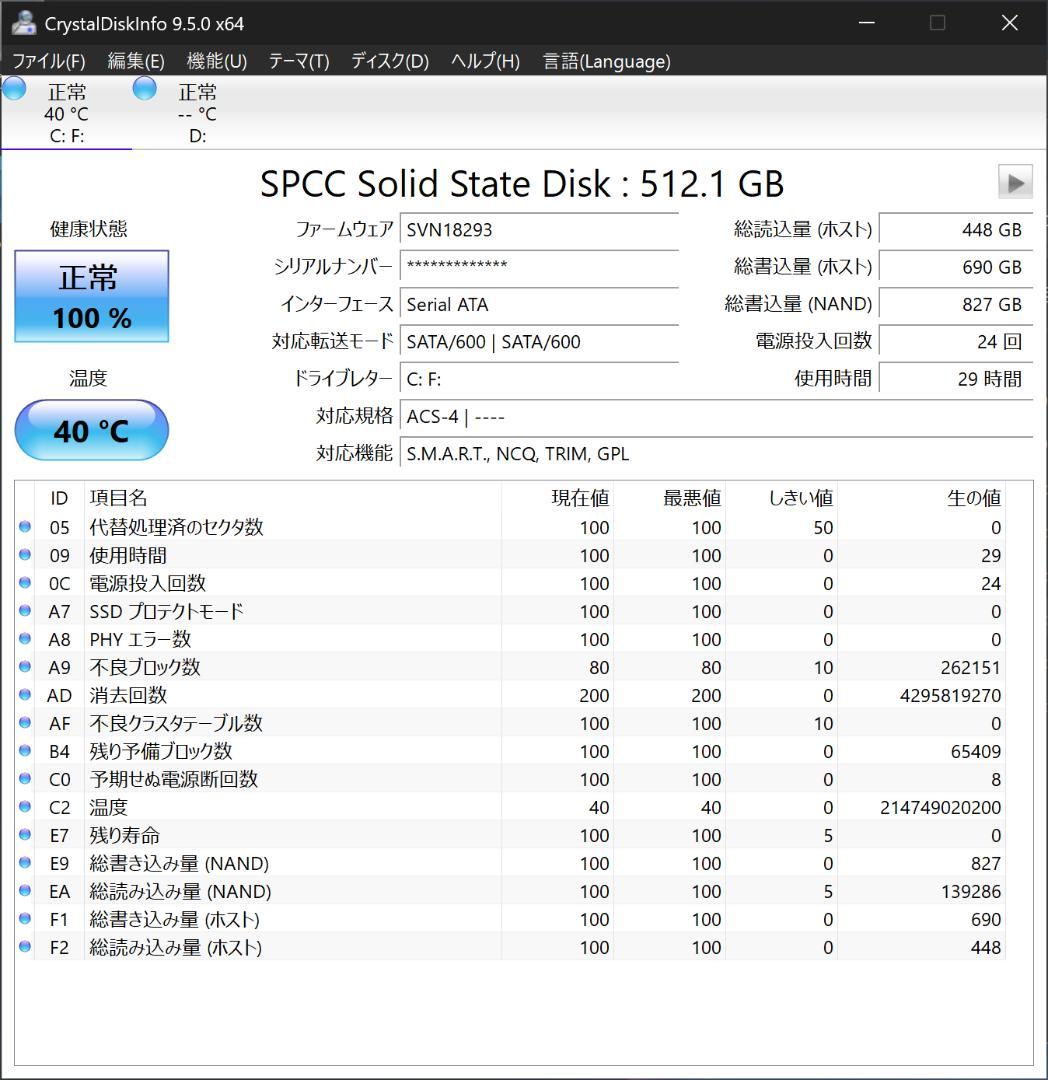Click status dot of row E7 残り寿命
Screen dimensions: 1048x1080
point(25,834)
